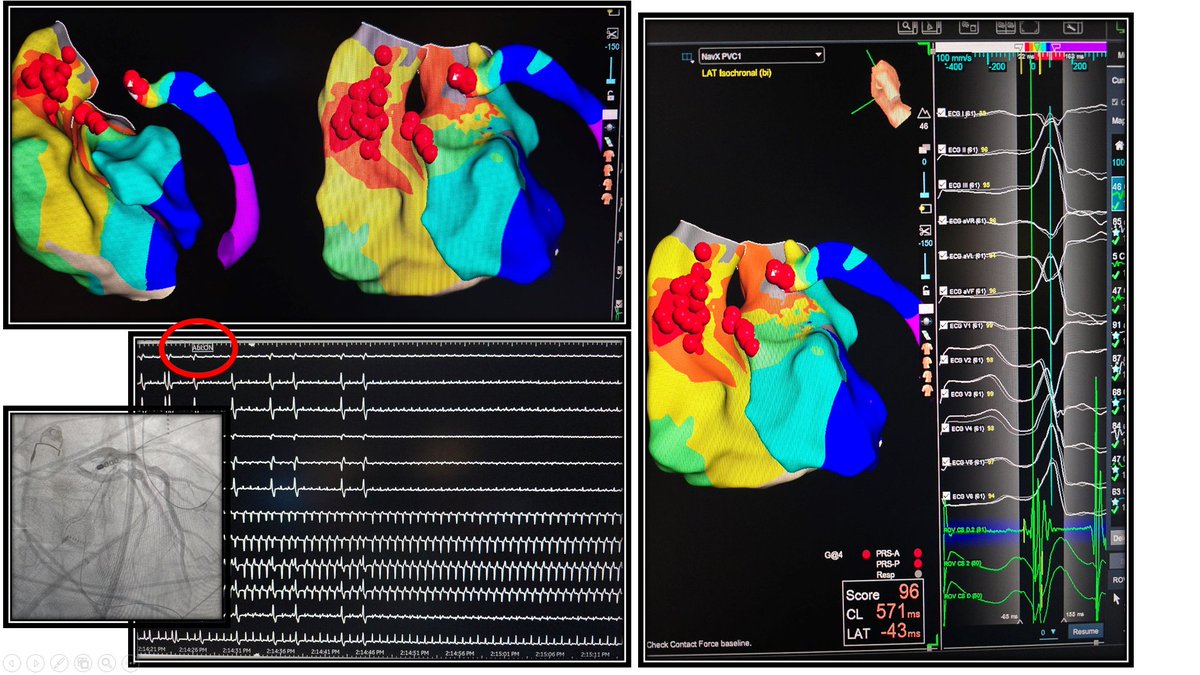1200x675 pixels.
Task: Select the topmost torso view icon in right map panel
Action: click(927, 349)
